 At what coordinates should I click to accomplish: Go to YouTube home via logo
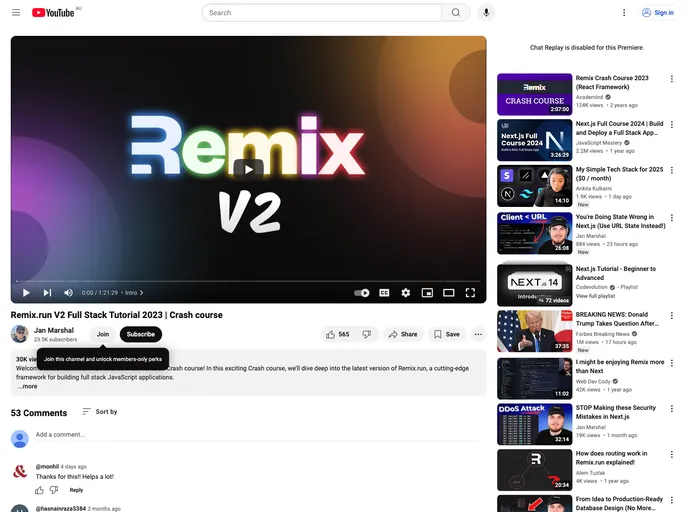coord(53,13)
